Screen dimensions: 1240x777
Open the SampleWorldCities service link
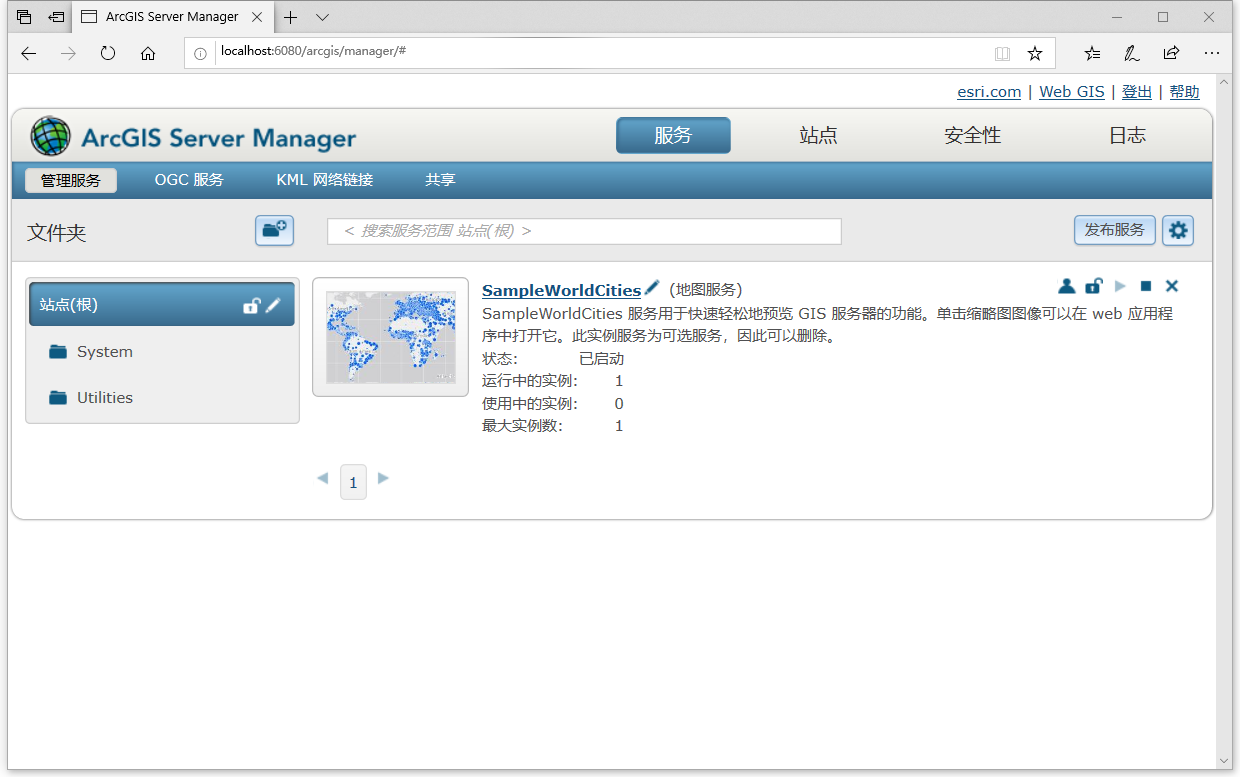click(561, 290)
